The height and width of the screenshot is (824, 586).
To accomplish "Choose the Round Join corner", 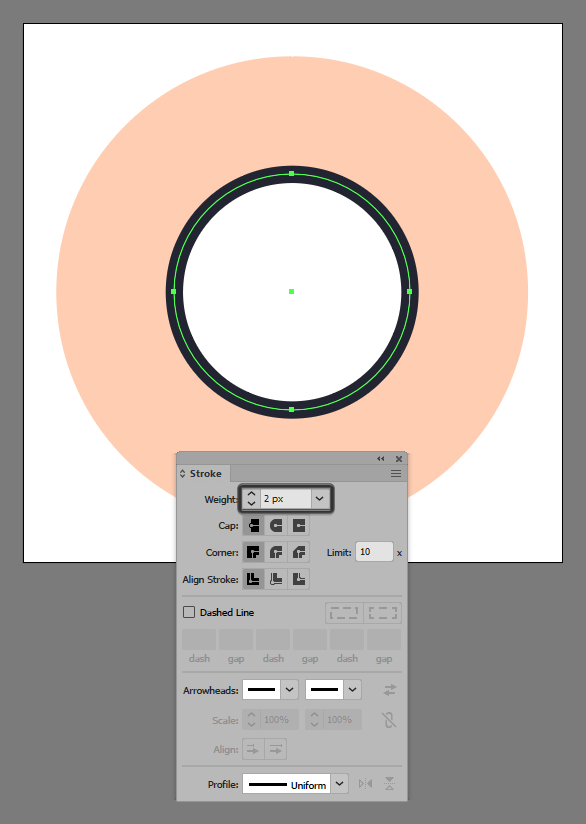I will [x=276, y=552].
